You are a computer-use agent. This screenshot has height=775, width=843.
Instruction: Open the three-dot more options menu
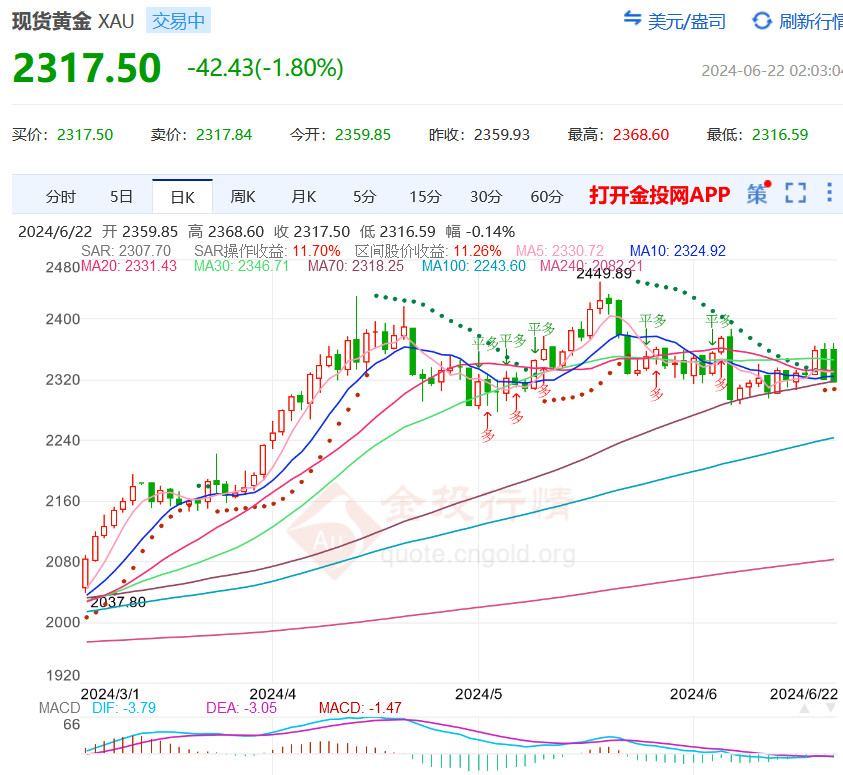tap(829, 194)
